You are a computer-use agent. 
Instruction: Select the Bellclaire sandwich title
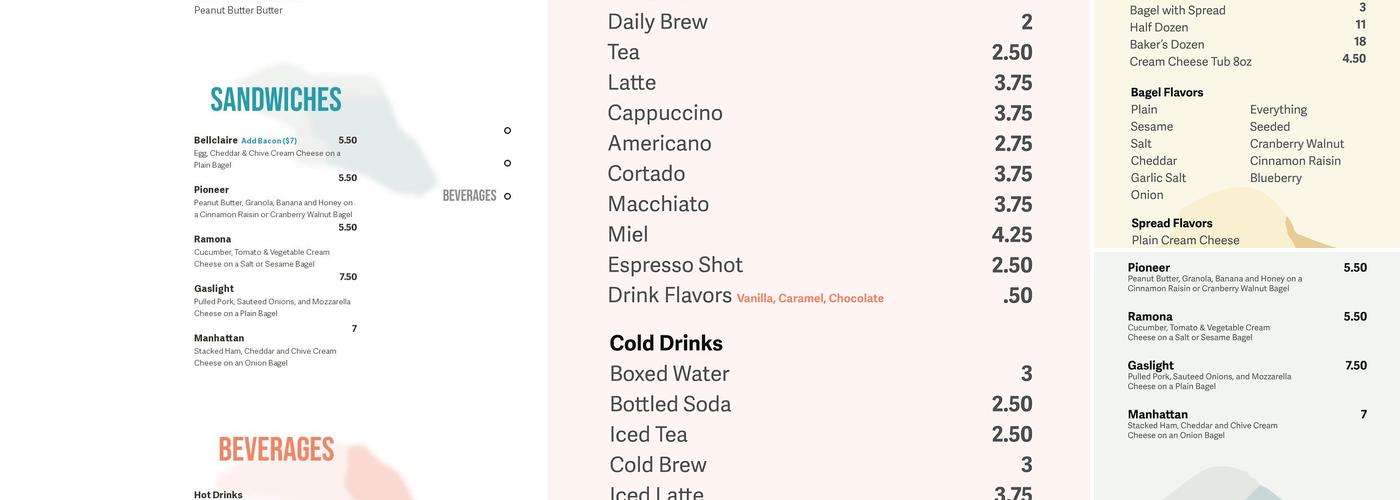(216, 140)
